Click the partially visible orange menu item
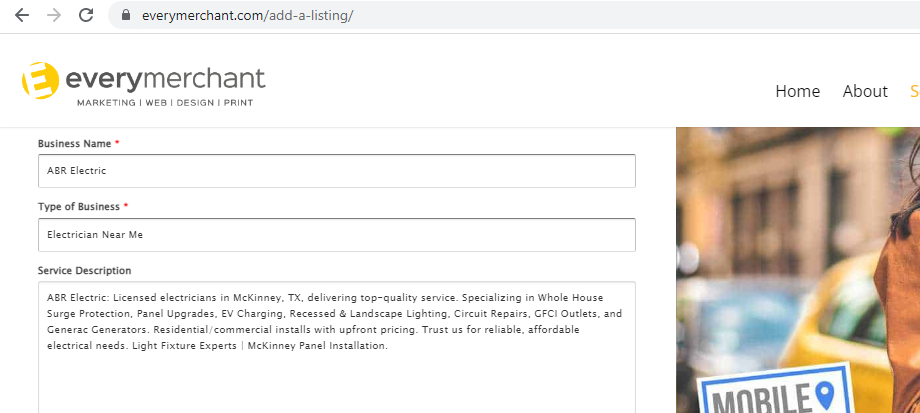 click(915, 91)
